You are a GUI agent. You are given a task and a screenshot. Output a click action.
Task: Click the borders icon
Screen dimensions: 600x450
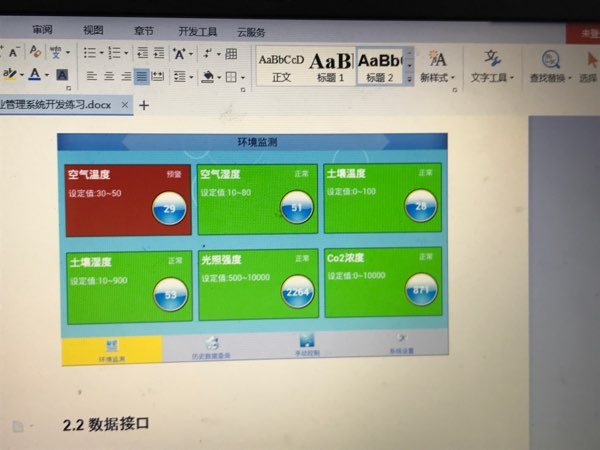(x=231, y=77)
